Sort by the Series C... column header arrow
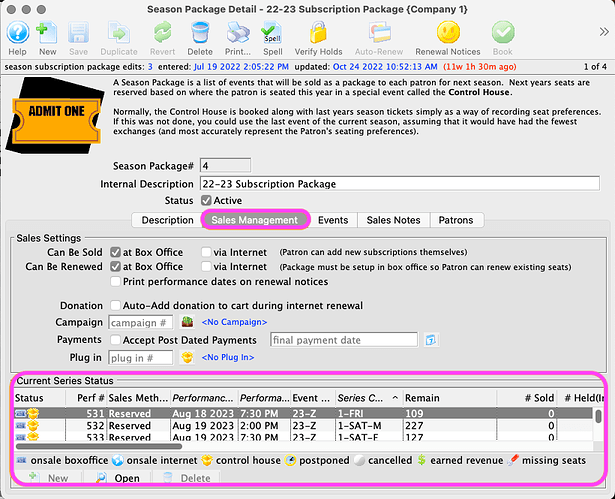615x499 pixels. 395,398
